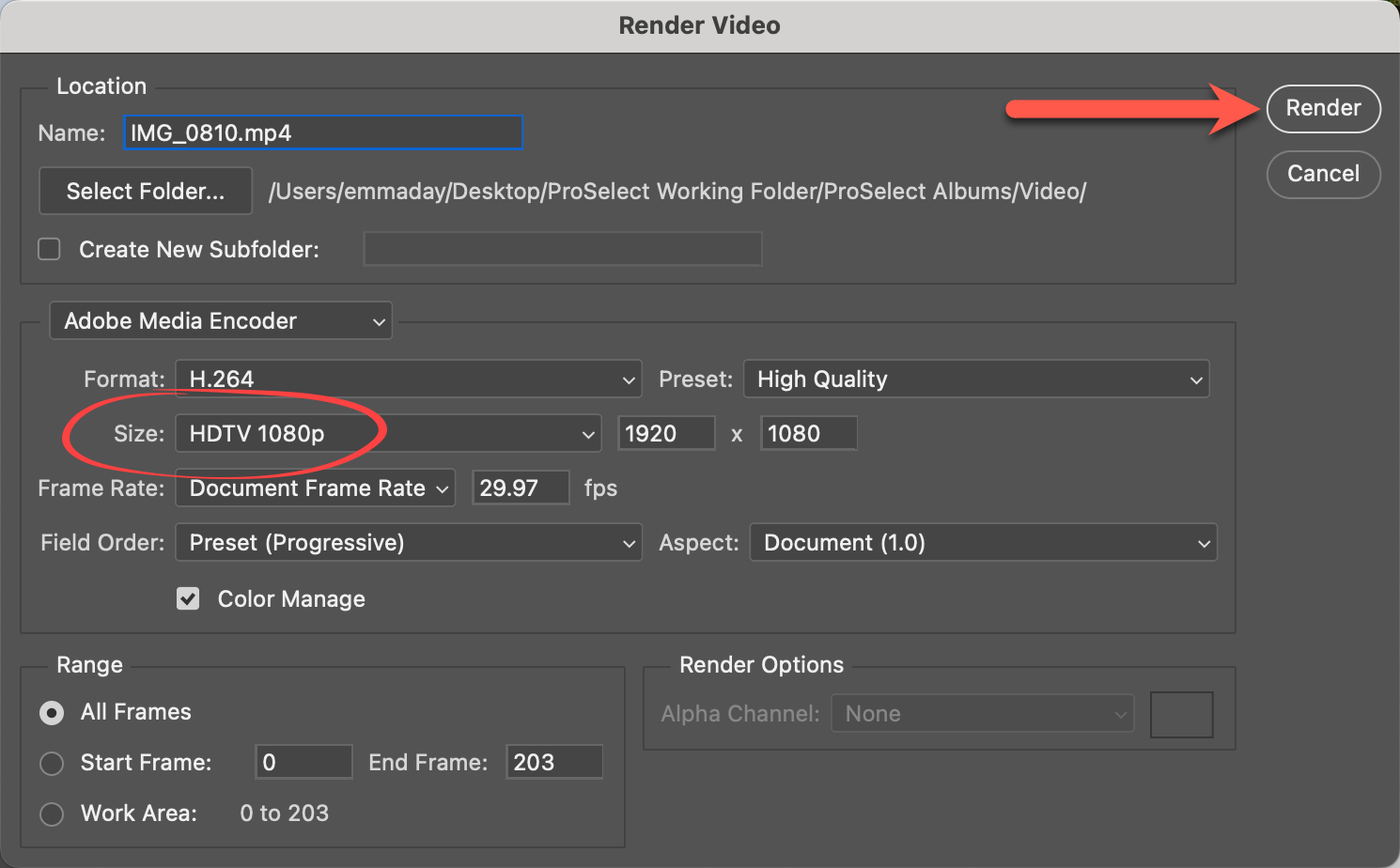
Task: Select the All Frames radio button
Action: 53,713
